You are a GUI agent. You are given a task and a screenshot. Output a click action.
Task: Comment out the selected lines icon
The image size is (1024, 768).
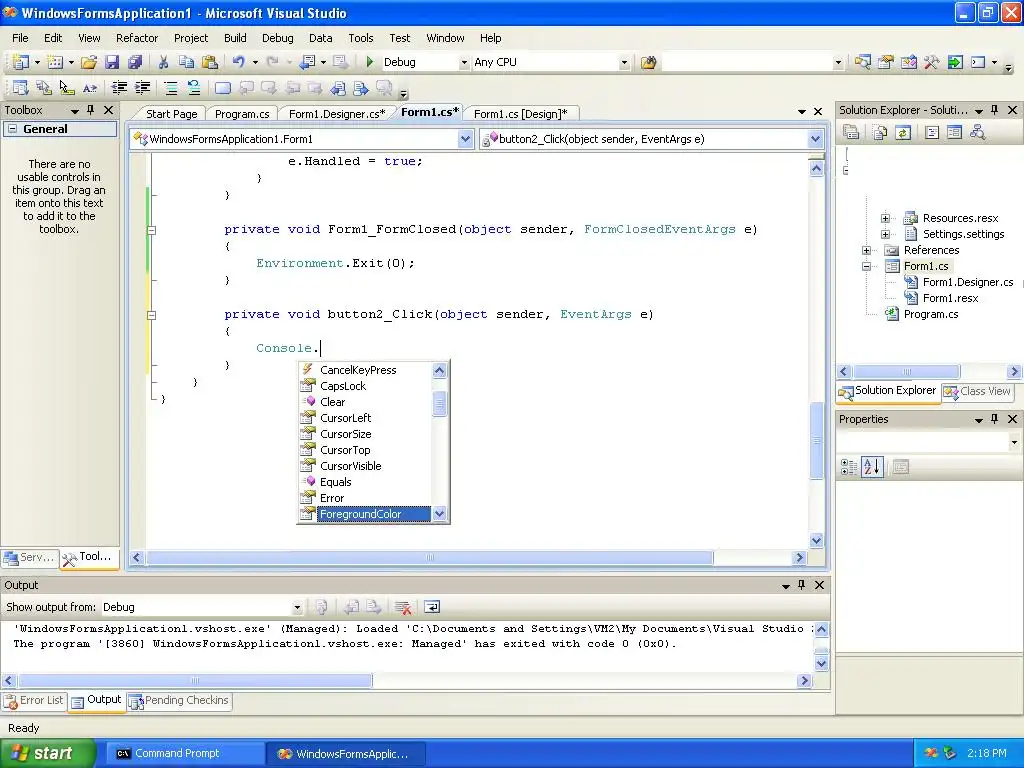tap(170, 88)
